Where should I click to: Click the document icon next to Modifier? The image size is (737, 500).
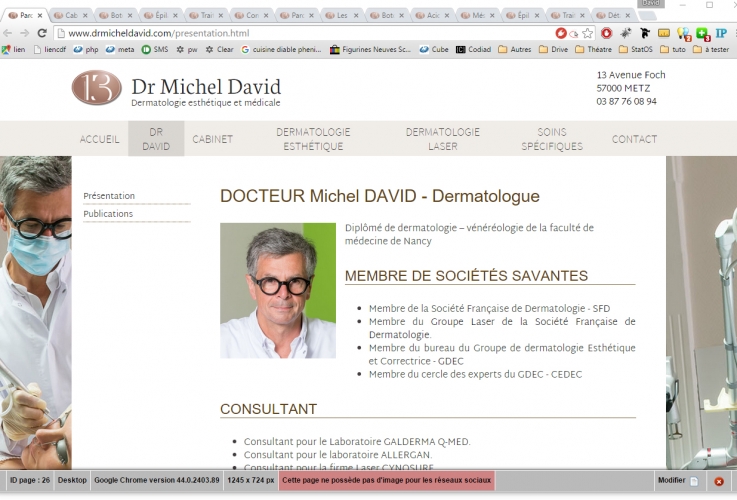coord(694,481)
